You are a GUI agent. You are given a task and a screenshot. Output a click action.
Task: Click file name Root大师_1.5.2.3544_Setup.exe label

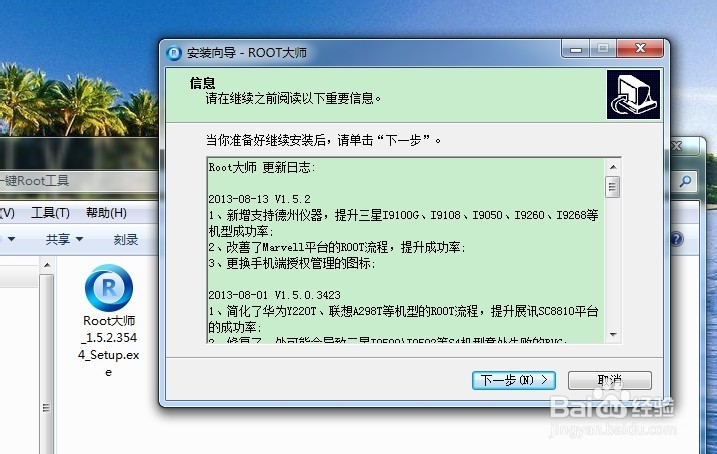(x=109, y=346)
